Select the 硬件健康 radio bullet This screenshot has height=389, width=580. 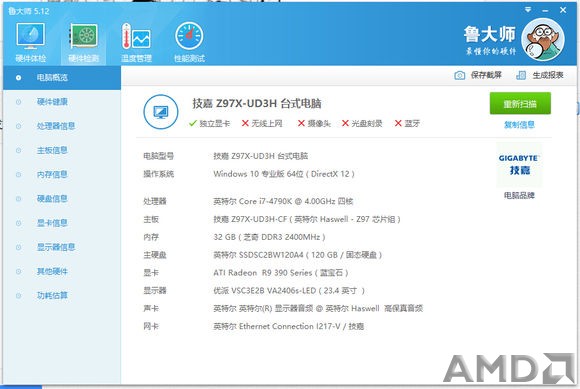click(18, 102)
